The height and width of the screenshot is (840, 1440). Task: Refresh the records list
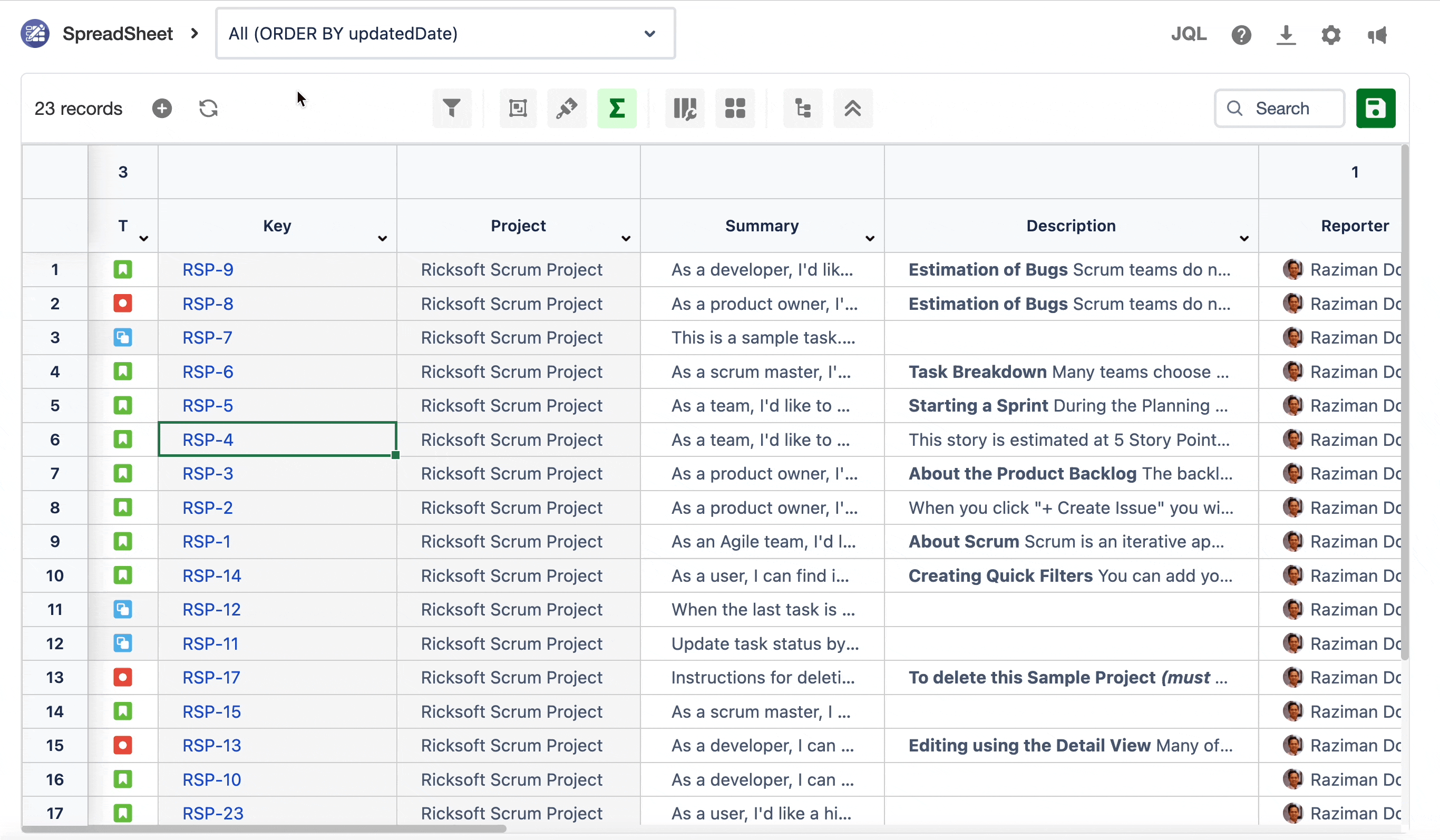point(208,108)
